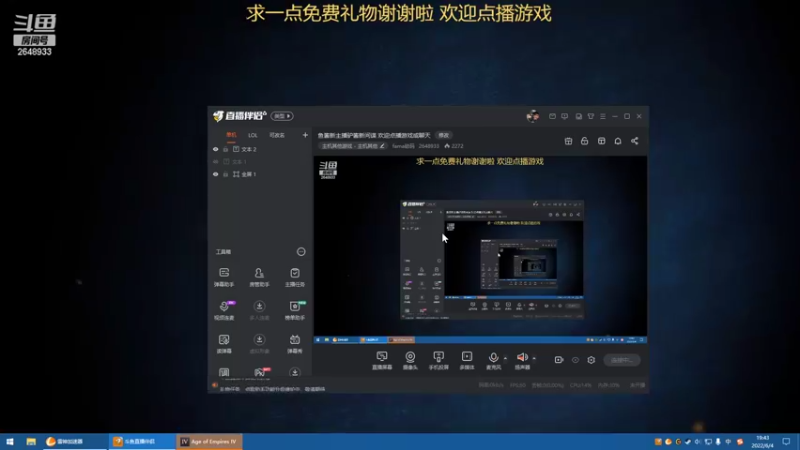The image size is (800, 450).
Task: Add the 摄像头 camera source
Action: point(410,360)
